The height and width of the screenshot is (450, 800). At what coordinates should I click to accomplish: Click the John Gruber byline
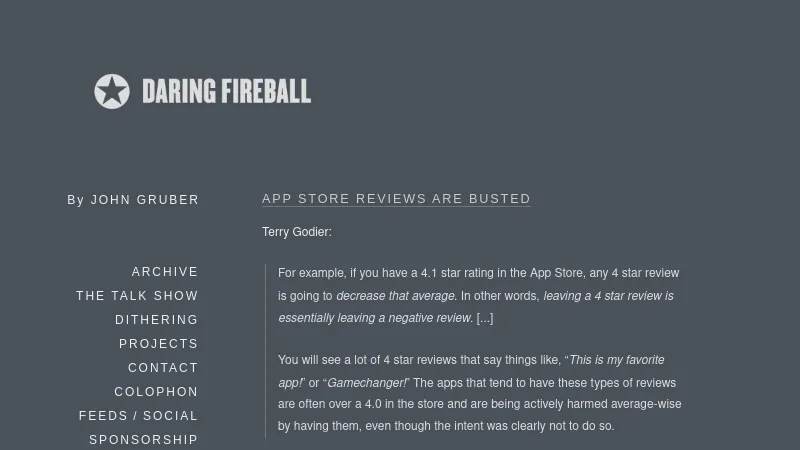click(x=145, y=200)
